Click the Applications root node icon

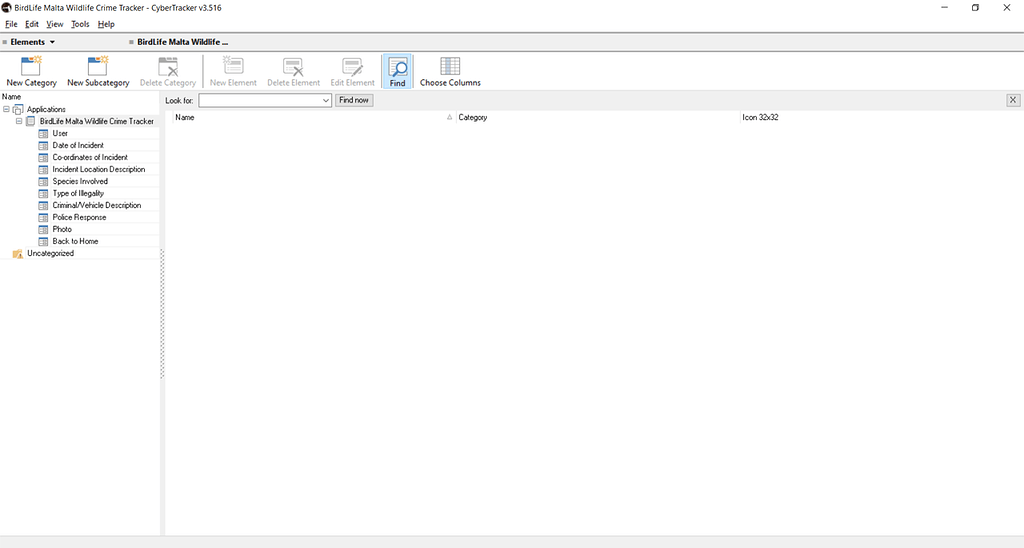(18, 109)
